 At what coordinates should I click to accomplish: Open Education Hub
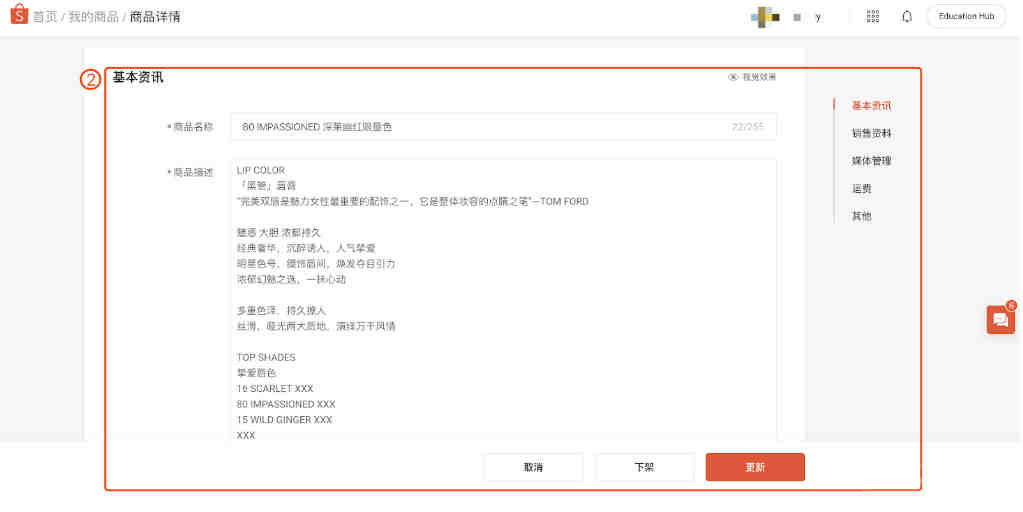coord(966,16)
